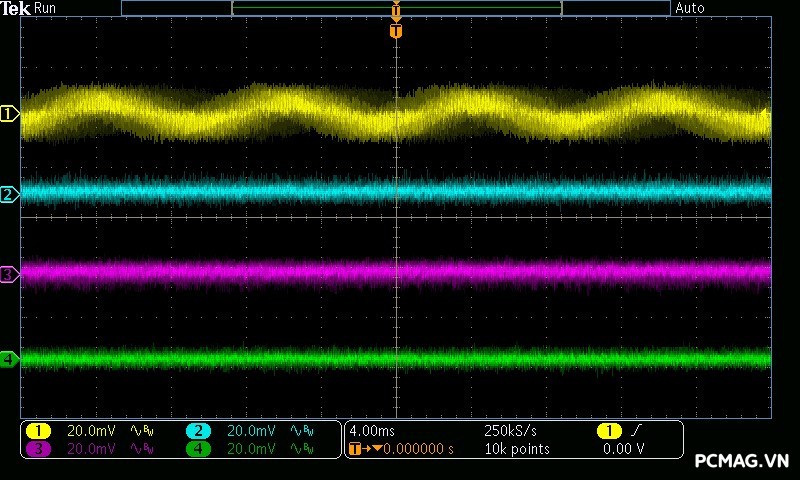Viewport: 800px width, 480px height.
Task: Click channel 1 bandwidth limit icon
Action: [140, 431]
